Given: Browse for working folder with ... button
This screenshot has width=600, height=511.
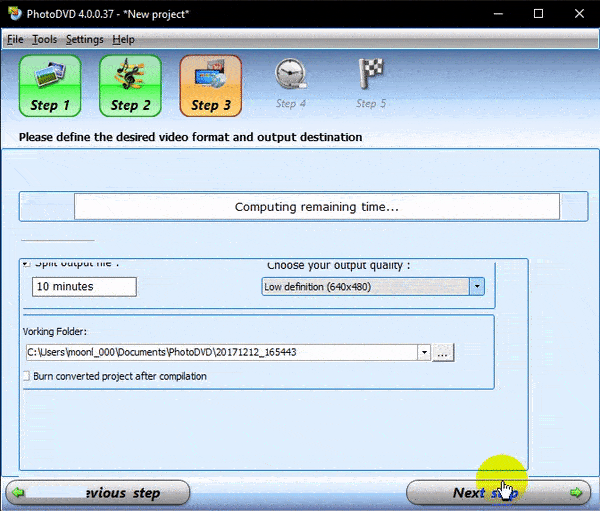Looking at the screenshot, I should click(443, 353).
